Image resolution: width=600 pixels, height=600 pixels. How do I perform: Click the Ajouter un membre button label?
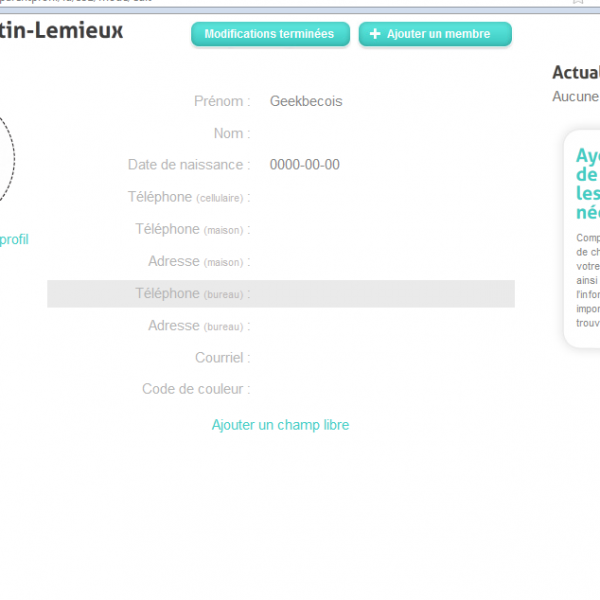(438, 34)
